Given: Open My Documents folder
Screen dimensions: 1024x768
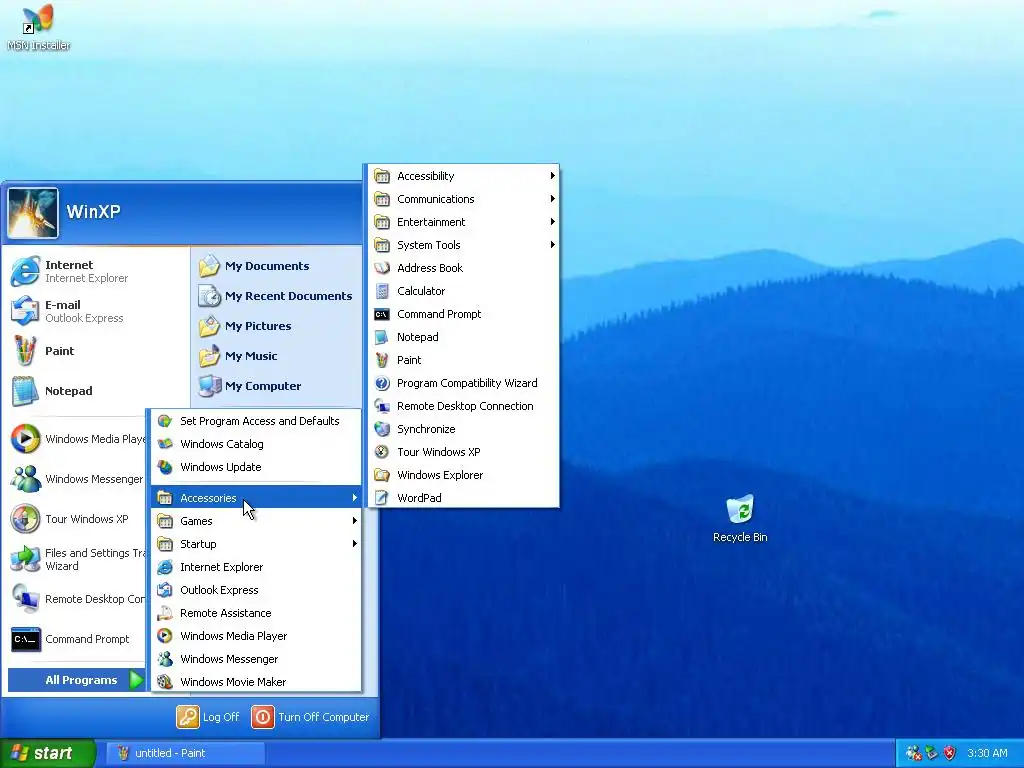Looking at the screenshot, I should (x=277, y=266).
